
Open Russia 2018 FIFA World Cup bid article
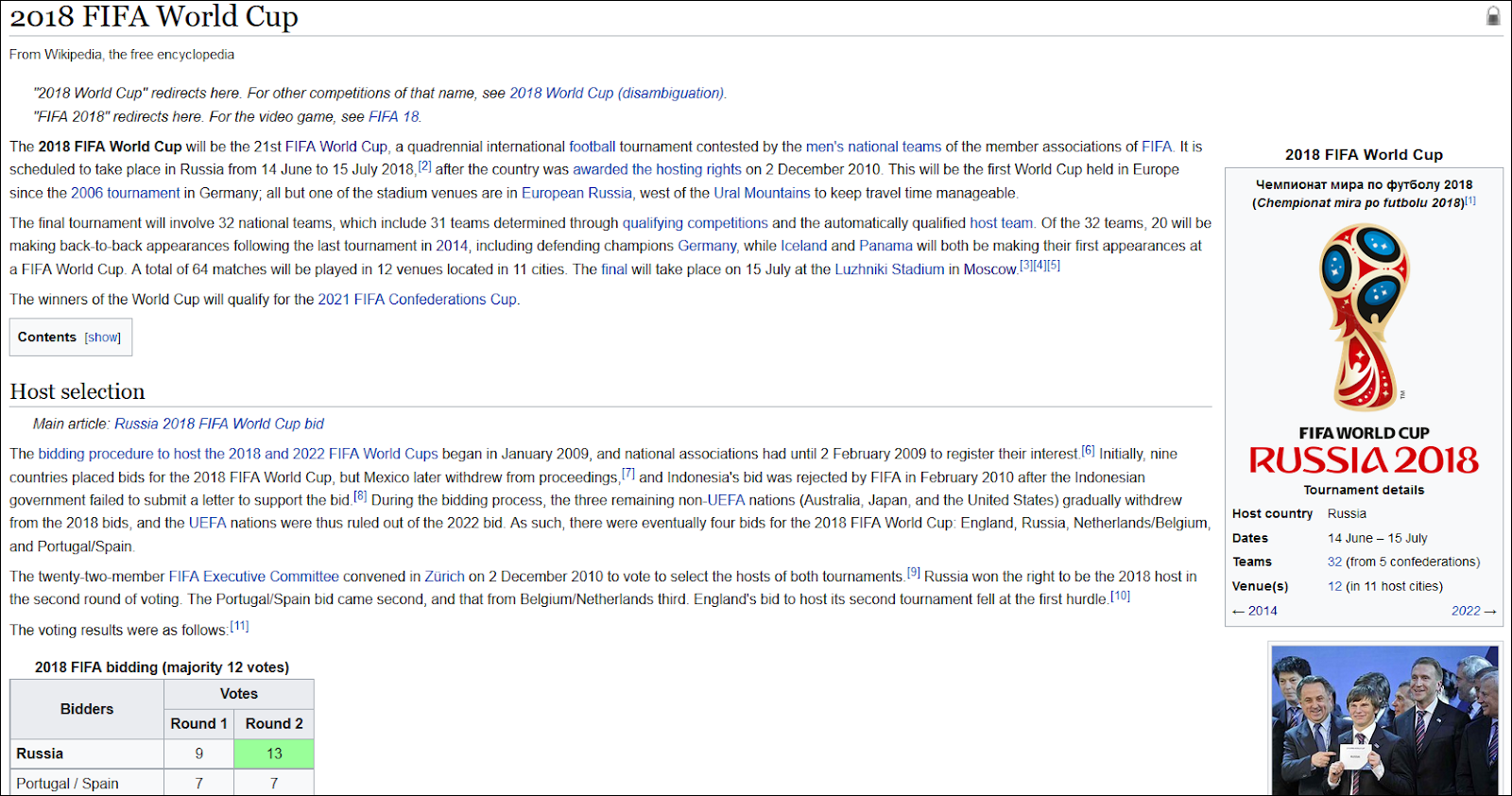[219, 424]
